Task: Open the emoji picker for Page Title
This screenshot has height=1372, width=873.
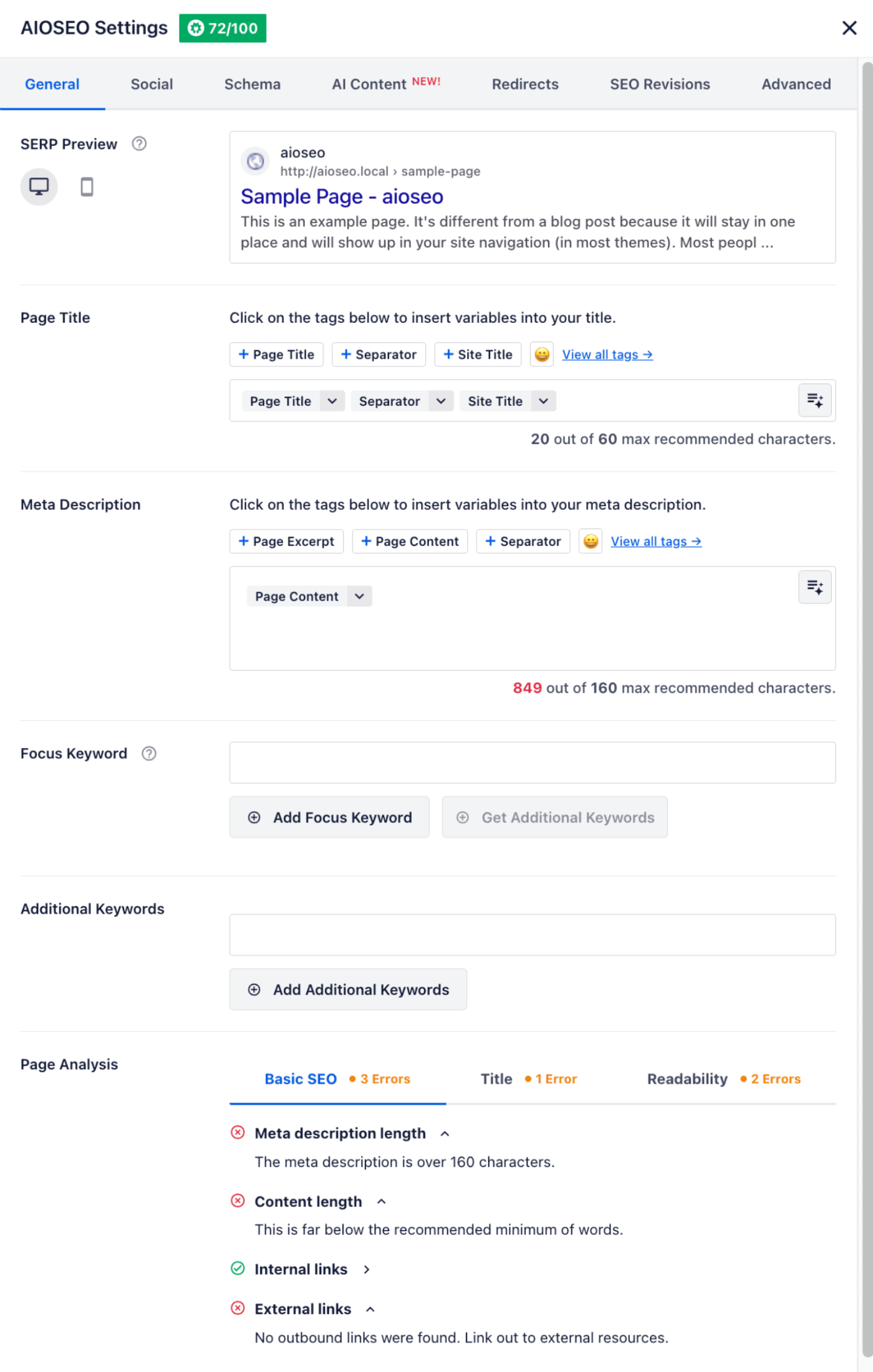Action: tap(542, 355)
